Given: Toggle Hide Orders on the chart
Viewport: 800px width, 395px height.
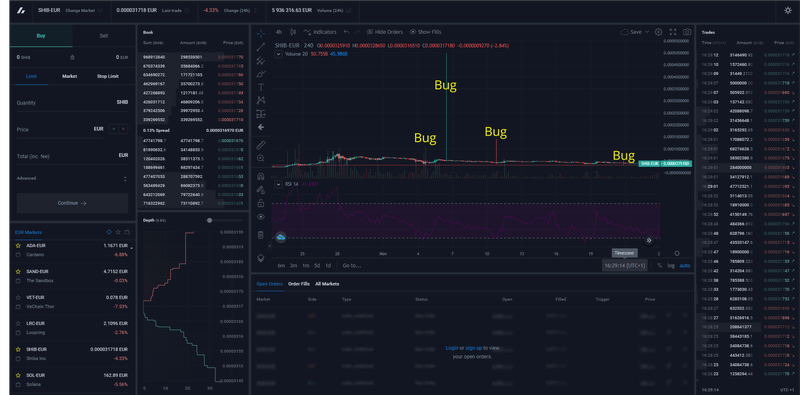Looking at the screenshot, I should coord(385,32).
